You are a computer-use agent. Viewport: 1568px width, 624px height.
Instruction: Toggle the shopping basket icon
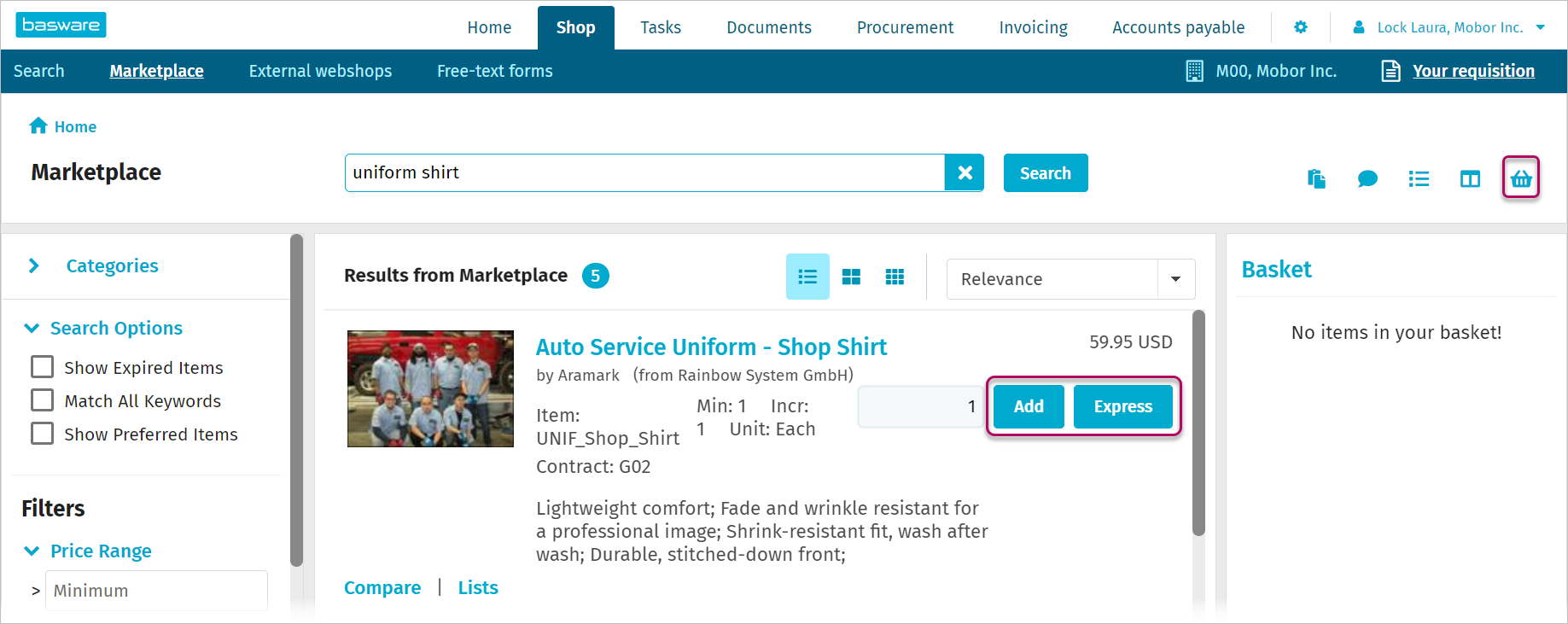1521,178
